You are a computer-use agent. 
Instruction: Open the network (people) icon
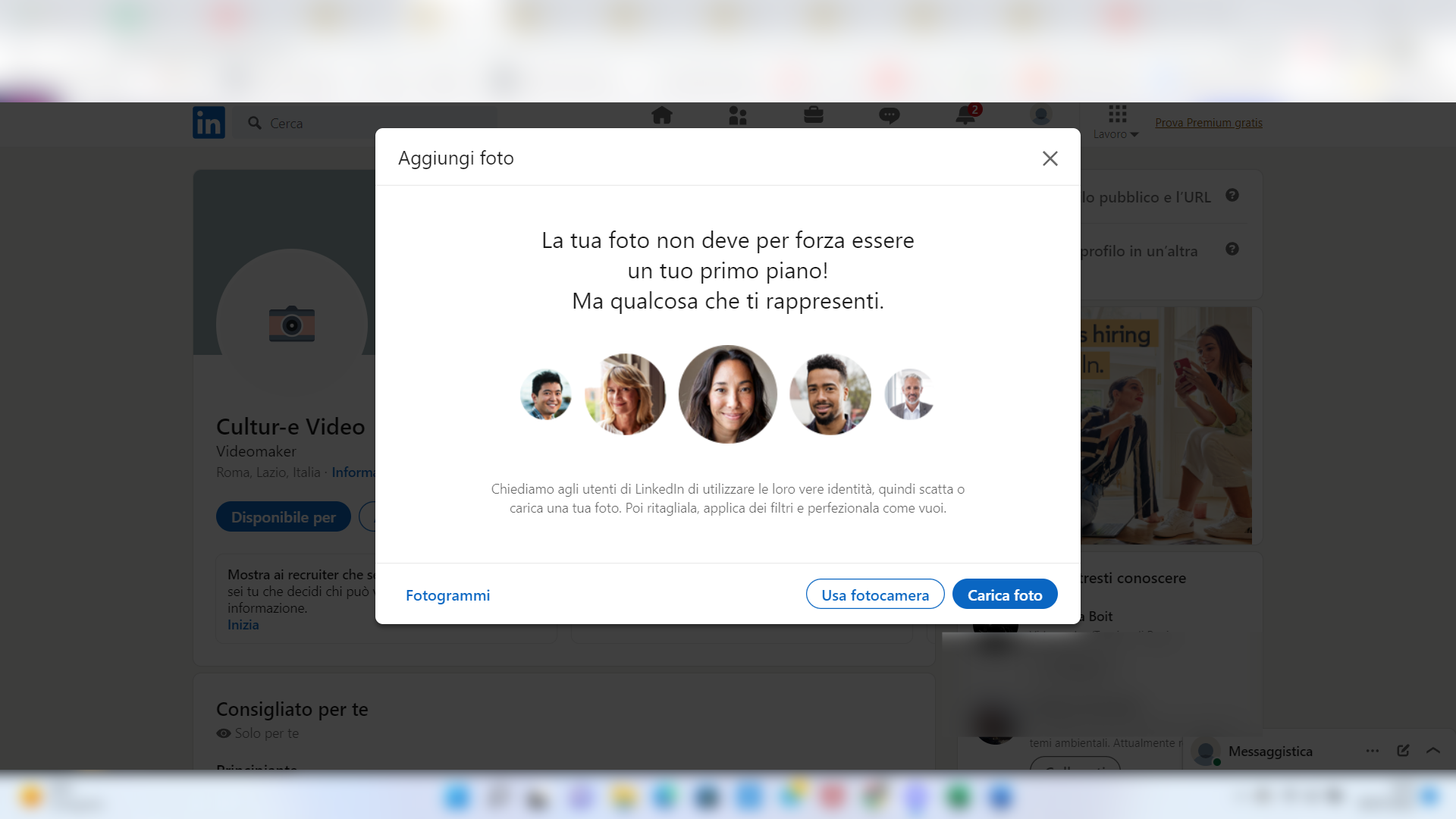click(x=738, y=115)
